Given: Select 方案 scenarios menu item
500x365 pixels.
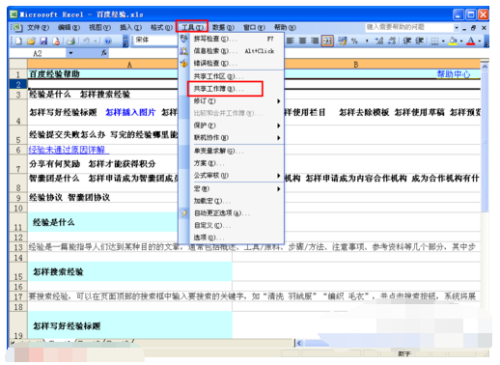Looking at the screenshot, I should click(232, 163).
